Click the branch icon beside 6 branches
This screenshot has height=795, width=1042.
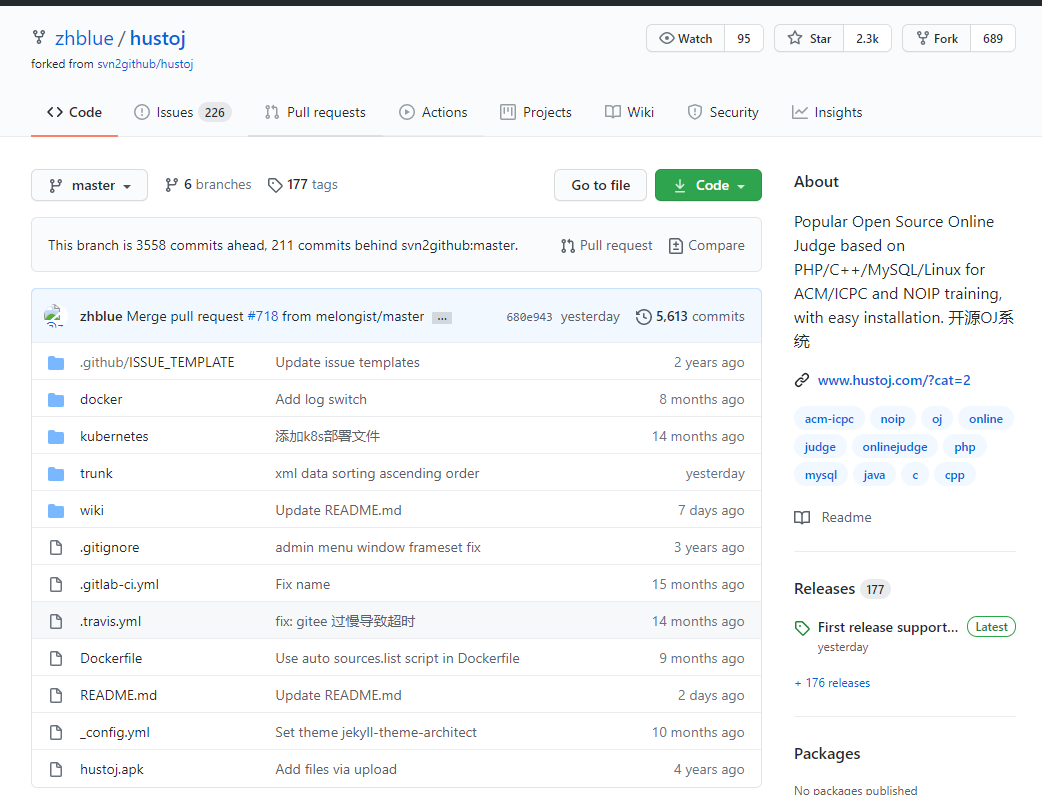(x=171, y=185)
